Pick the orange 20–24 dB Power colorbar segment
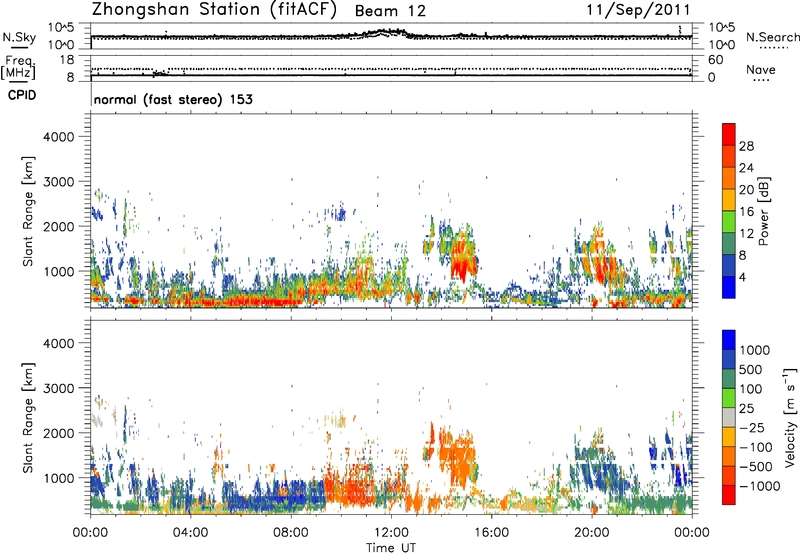This screenshot has width=800, height=554. [x=729, y=178]
